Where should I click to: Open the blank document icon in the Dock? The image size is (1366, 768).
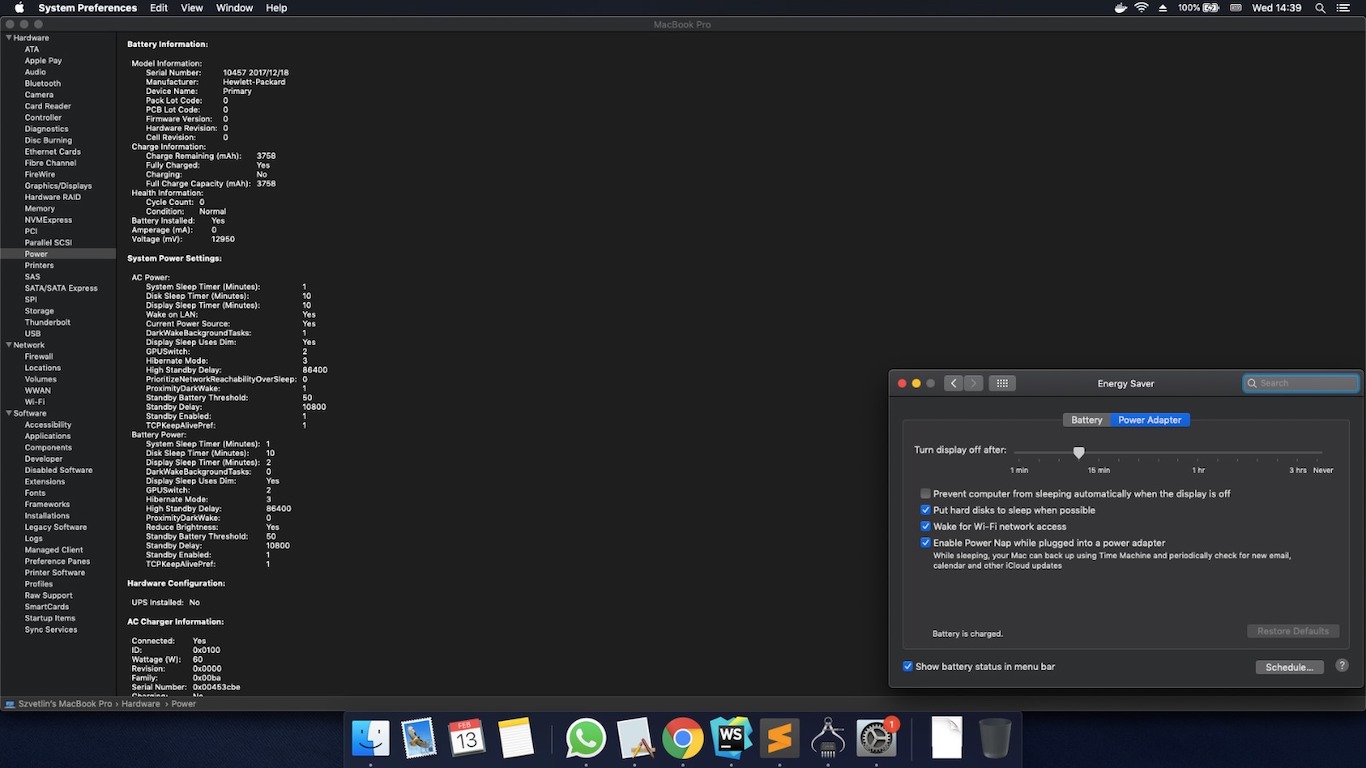click(946, 739)
